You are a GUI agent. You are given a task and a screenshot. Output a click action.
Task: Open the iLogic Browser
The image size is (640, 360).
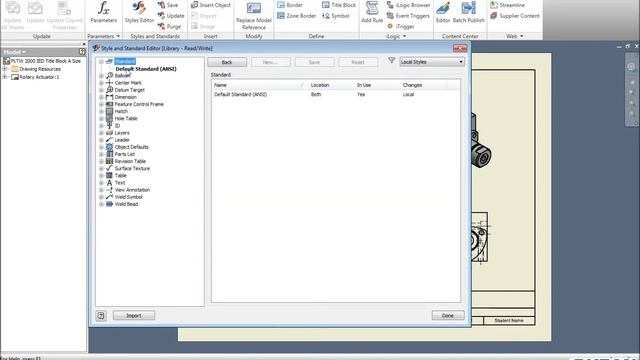pos(408,5)
